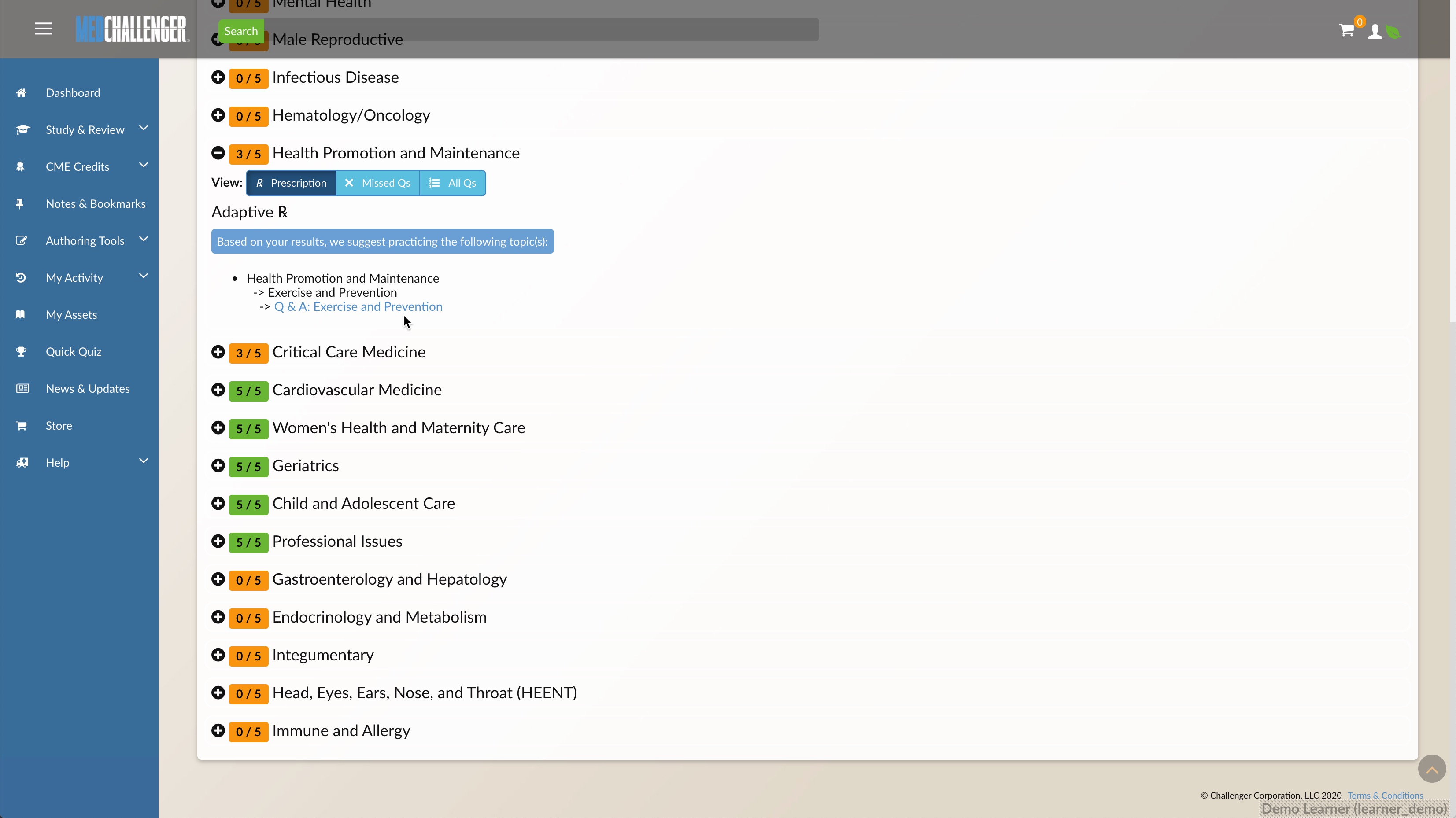Screen dimensions: 1456x818
Task: Expand the Immune and Allergy section
Action: pyautogui.click(x=218, y=730)
